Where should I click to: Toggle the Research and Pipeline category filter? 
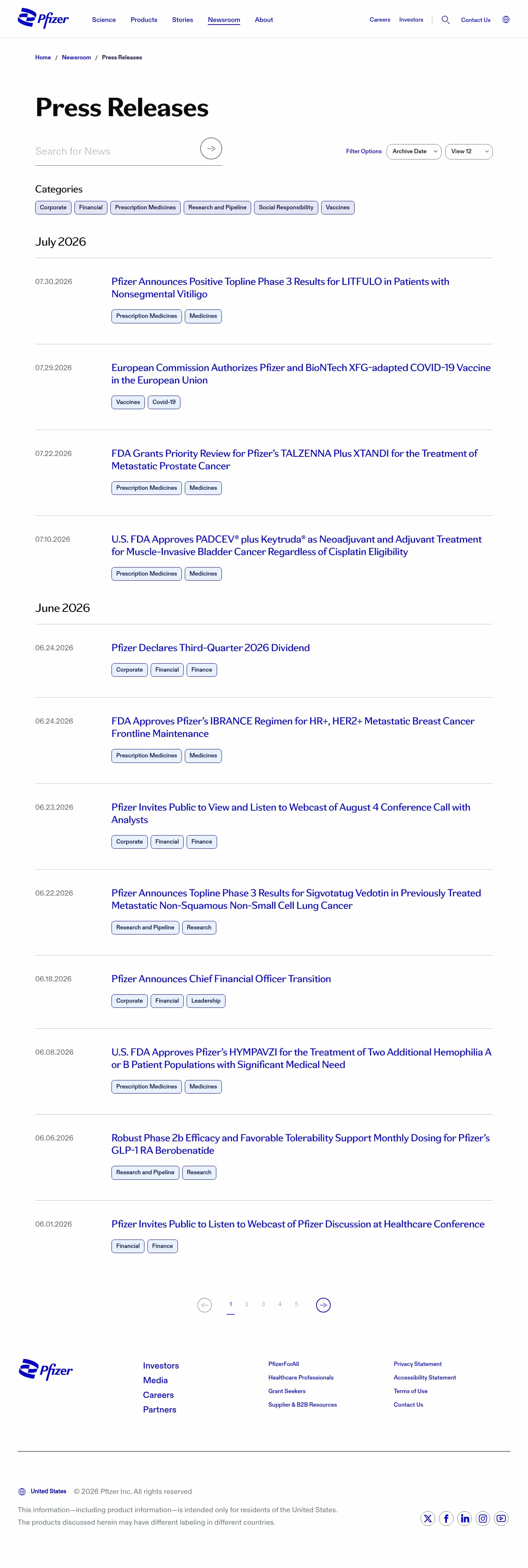click(217, 208)
